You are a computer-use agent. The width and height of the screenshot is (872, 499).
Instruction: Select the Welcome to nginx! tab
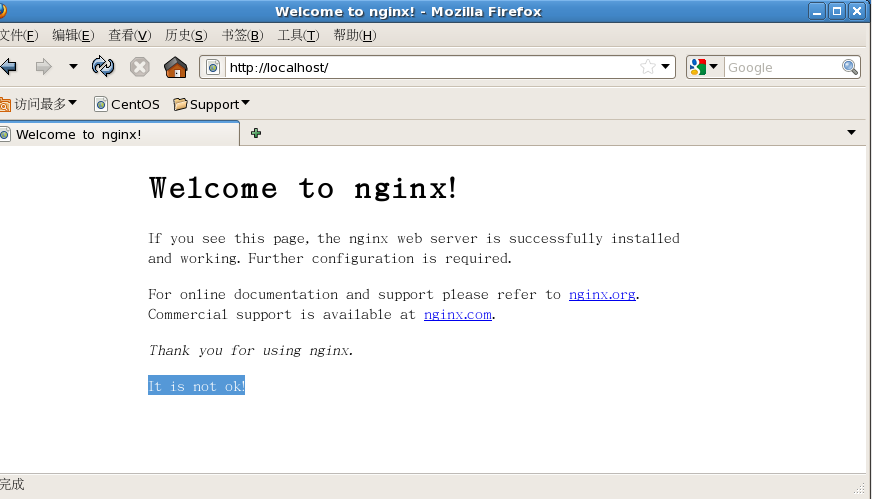click(x=119, y=134)
